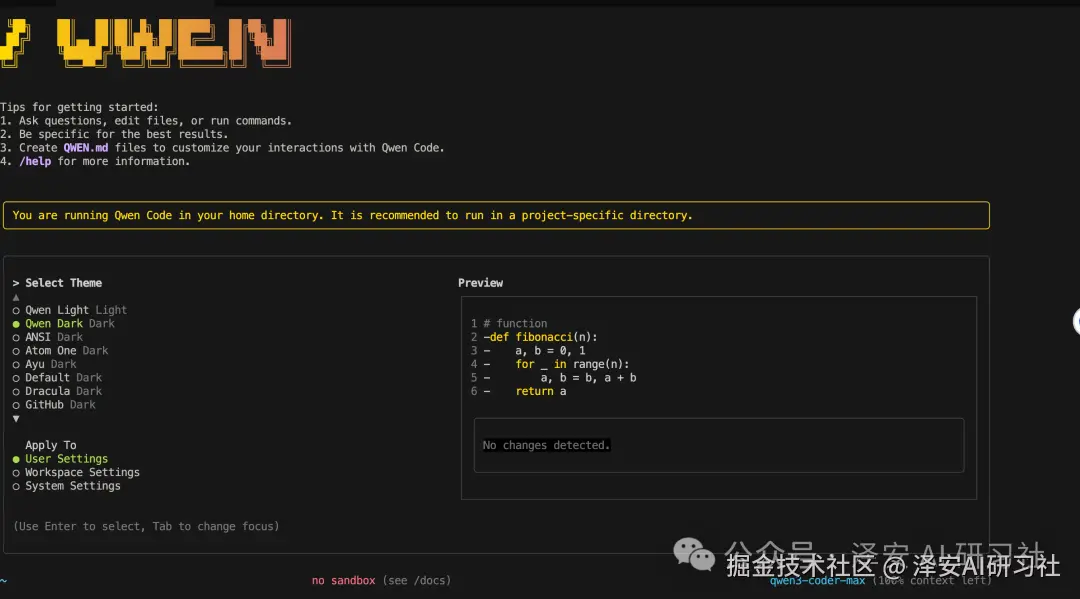Click the /help command text
Image resolution: width=1080 pixels, height=599 pixels.
35,161
